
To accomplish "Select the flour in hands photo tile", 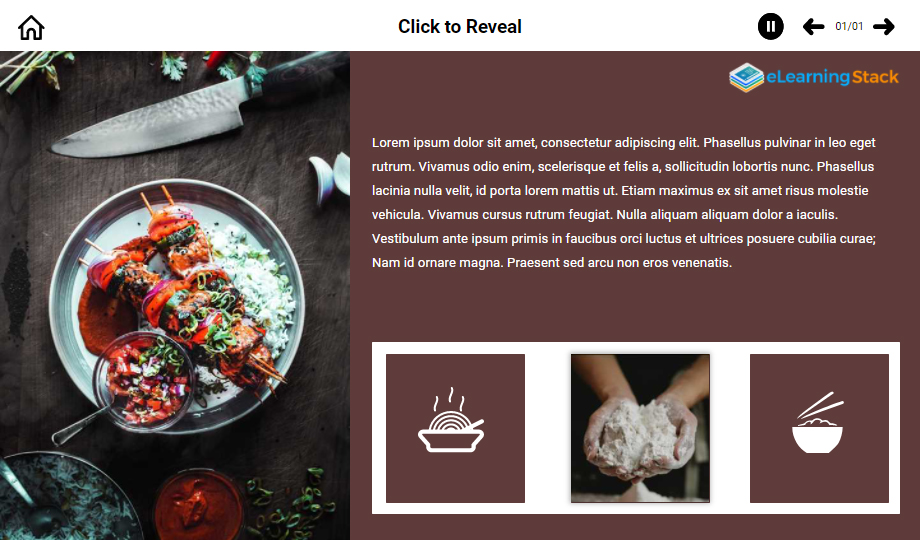I will click(x=640, y=428).
